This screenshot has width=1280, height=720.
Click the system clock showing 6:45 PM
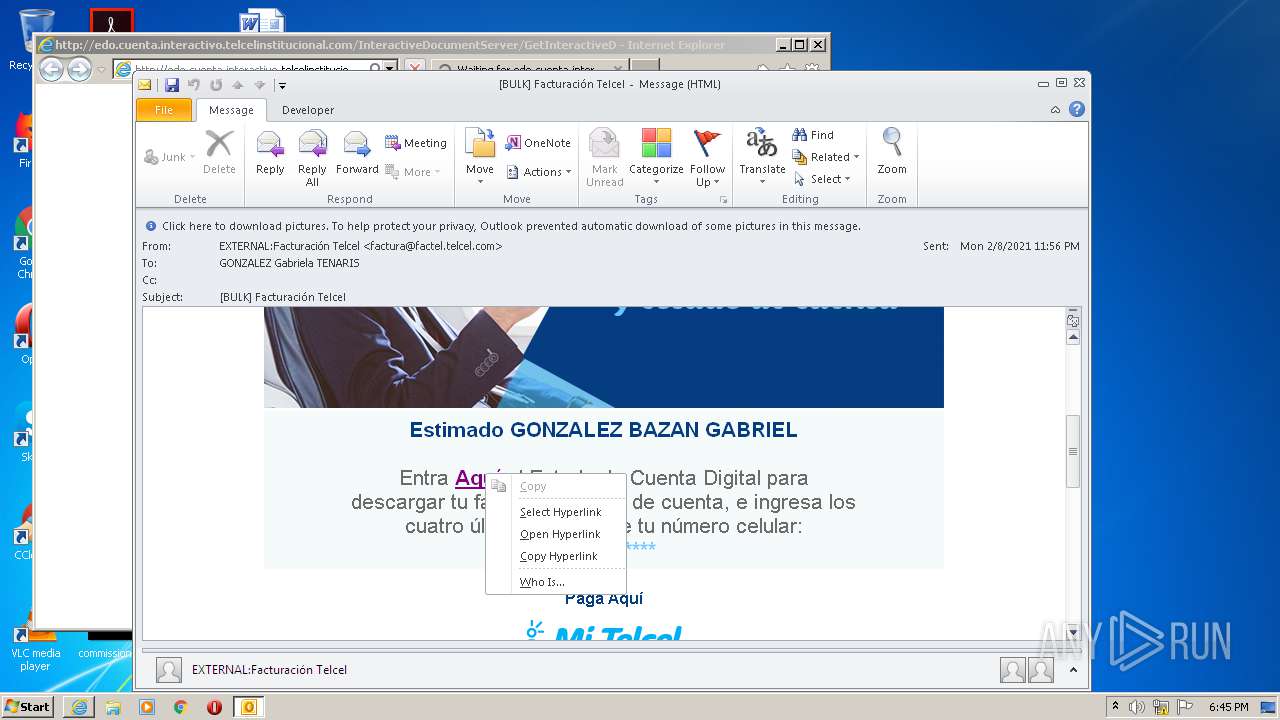click(1228, 707)
